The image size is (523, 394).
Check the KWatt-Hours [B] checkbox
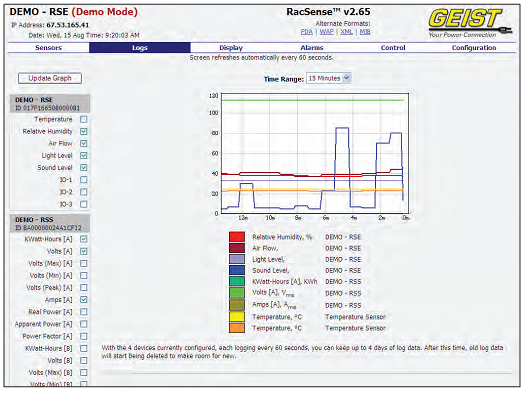pos(84,348)
